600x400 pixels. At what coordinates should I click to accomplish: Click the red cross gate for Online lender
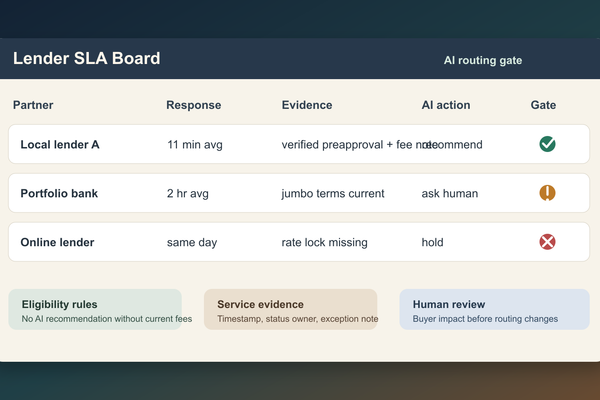pyautogui.click(x=547, y=242)
